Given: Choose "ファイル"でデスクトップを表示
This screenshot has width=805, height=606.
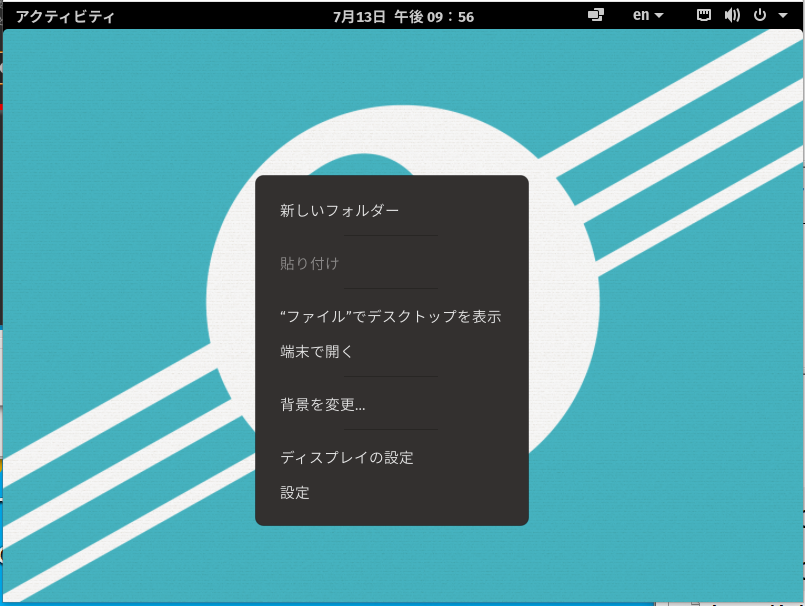Looking at the screenshot, I should pos(392,316).
